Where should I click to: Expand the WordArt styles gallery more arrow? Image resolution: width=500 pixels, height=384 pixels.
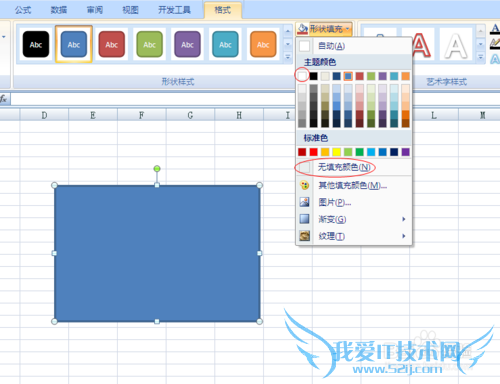tap(480, 57)
